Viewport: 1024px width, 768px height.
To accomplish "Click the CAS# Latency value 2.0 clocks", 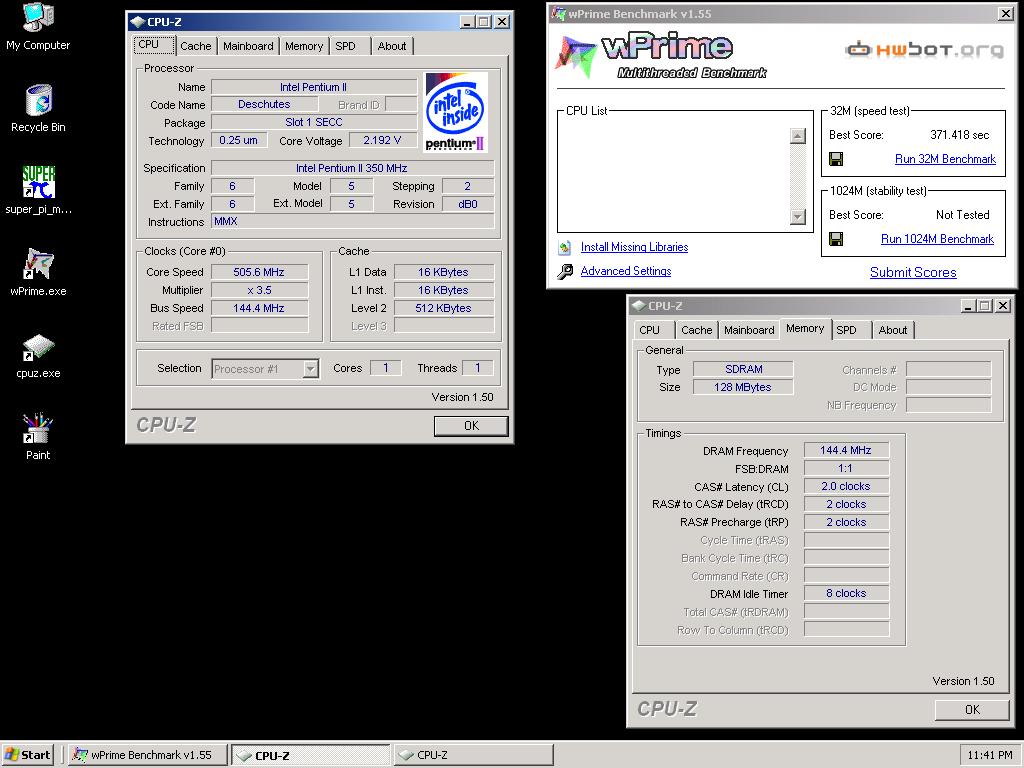I will coord(846,487).
